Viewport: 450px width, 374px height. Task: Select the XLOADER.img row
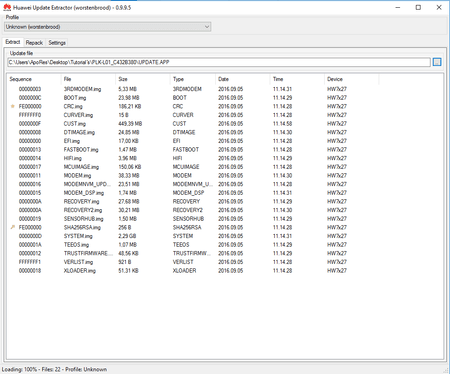(225, 271)
